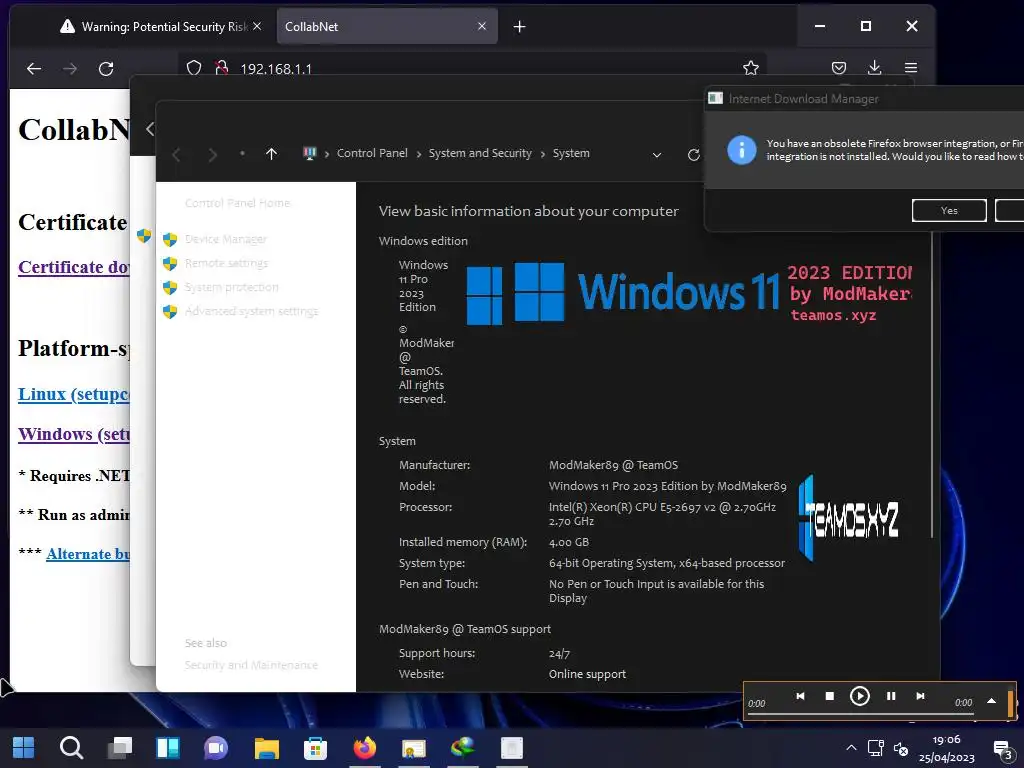Screen dimensions: 1024x768
Task: Open Firefox downloads arrow
Action: pyautogui.click(x=874, y=68)
